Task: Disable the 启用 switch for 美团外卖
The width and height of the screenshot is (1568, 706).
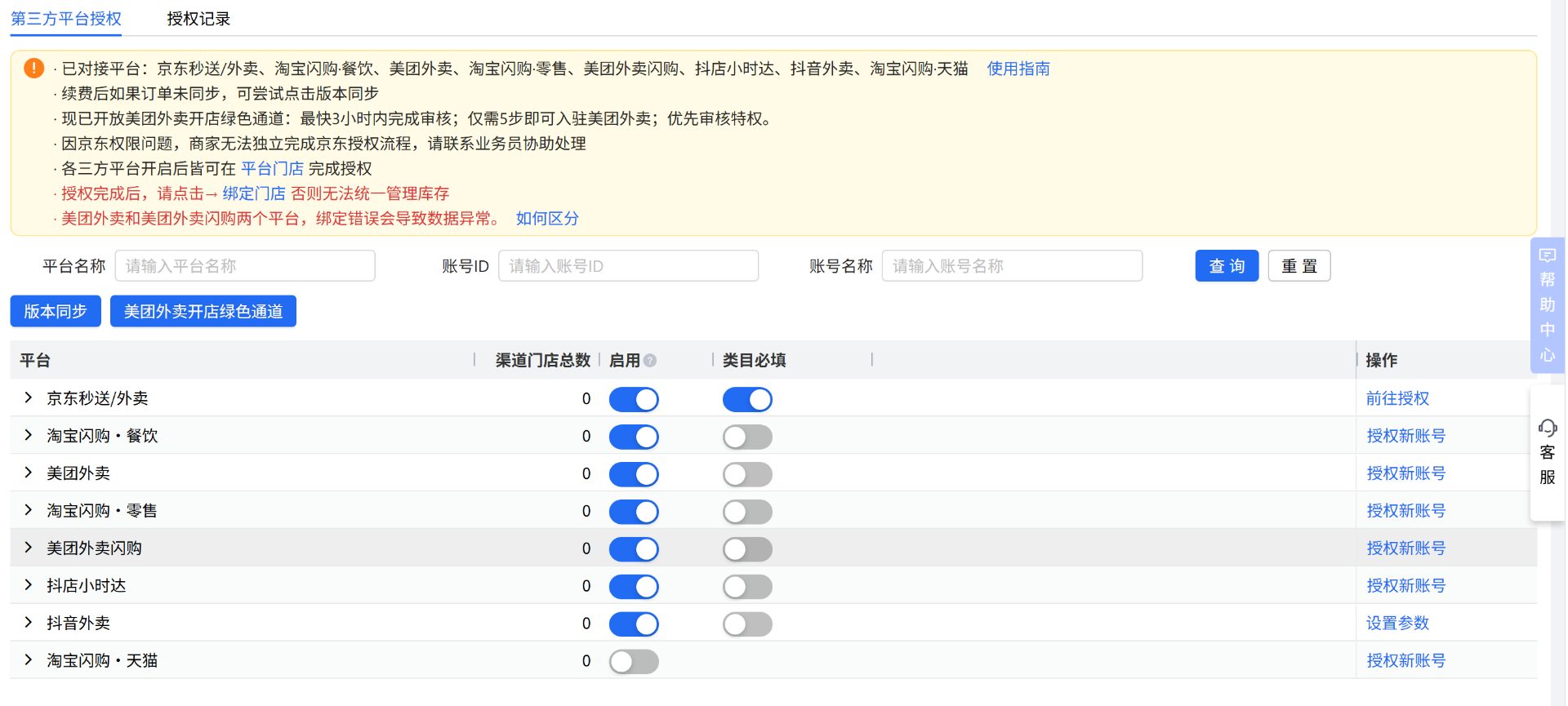Action: point(634,474)
